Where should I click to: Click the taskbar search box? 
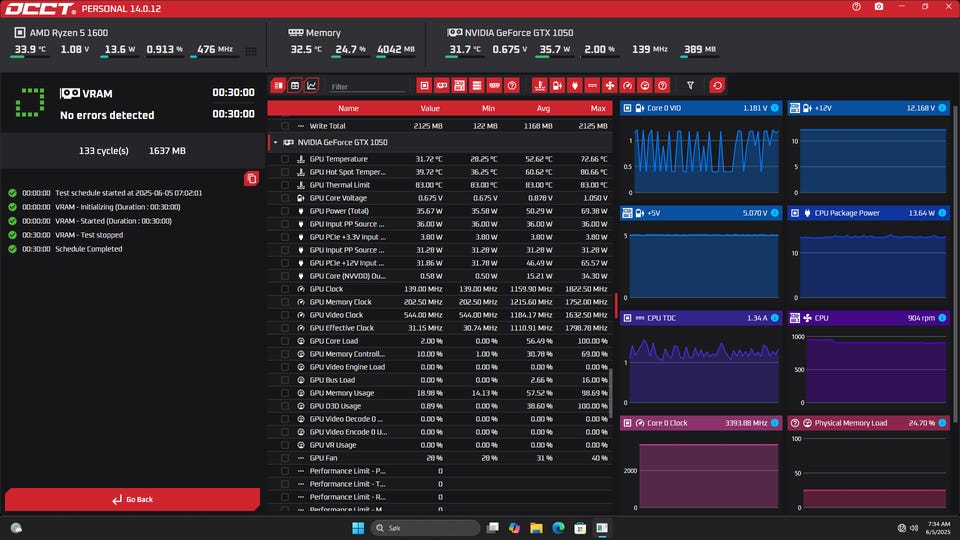pos(426,528)
